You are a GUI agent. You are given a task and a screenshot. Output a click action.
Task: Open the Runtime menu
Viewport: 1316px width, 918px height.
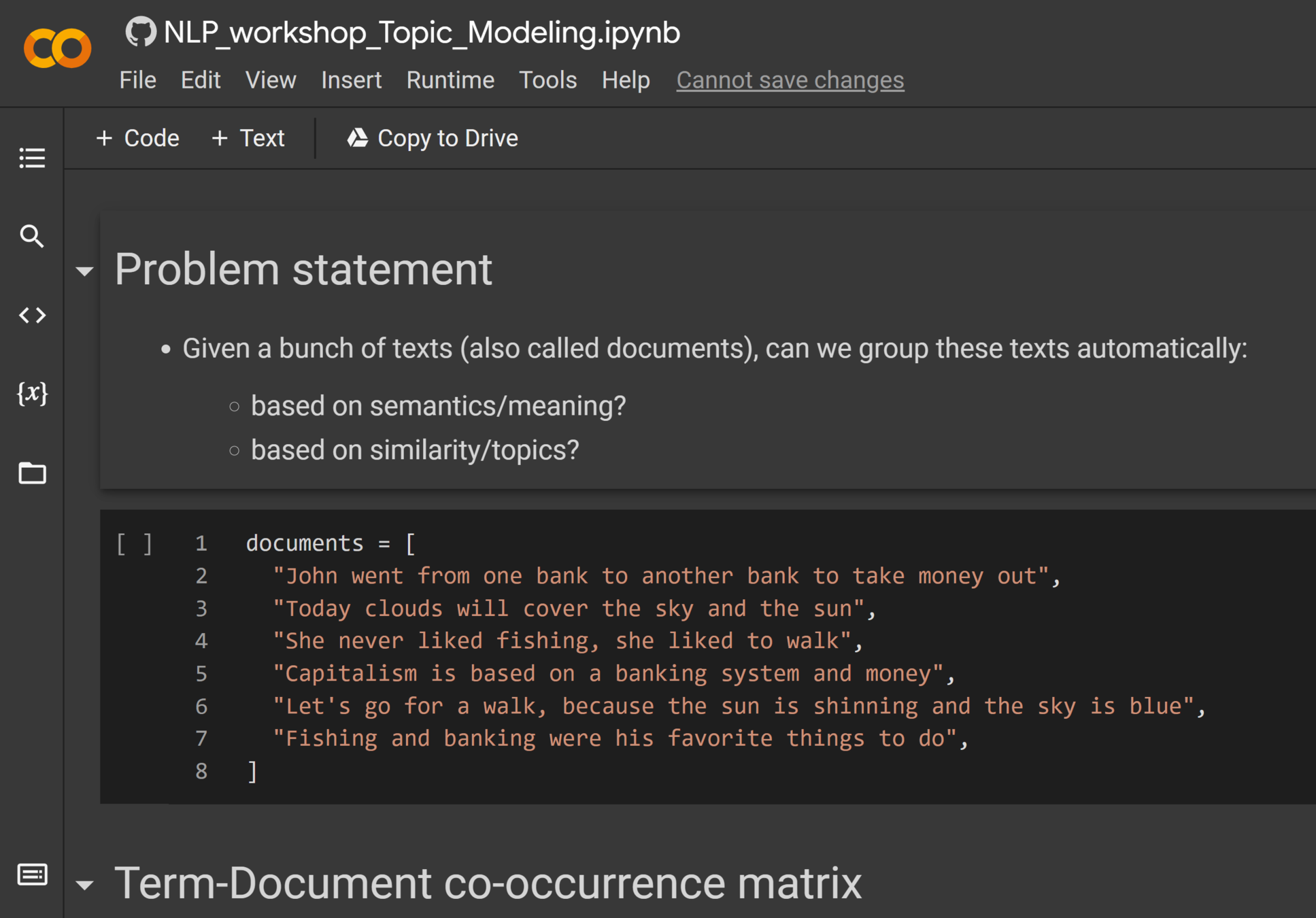tap(450, 80)
